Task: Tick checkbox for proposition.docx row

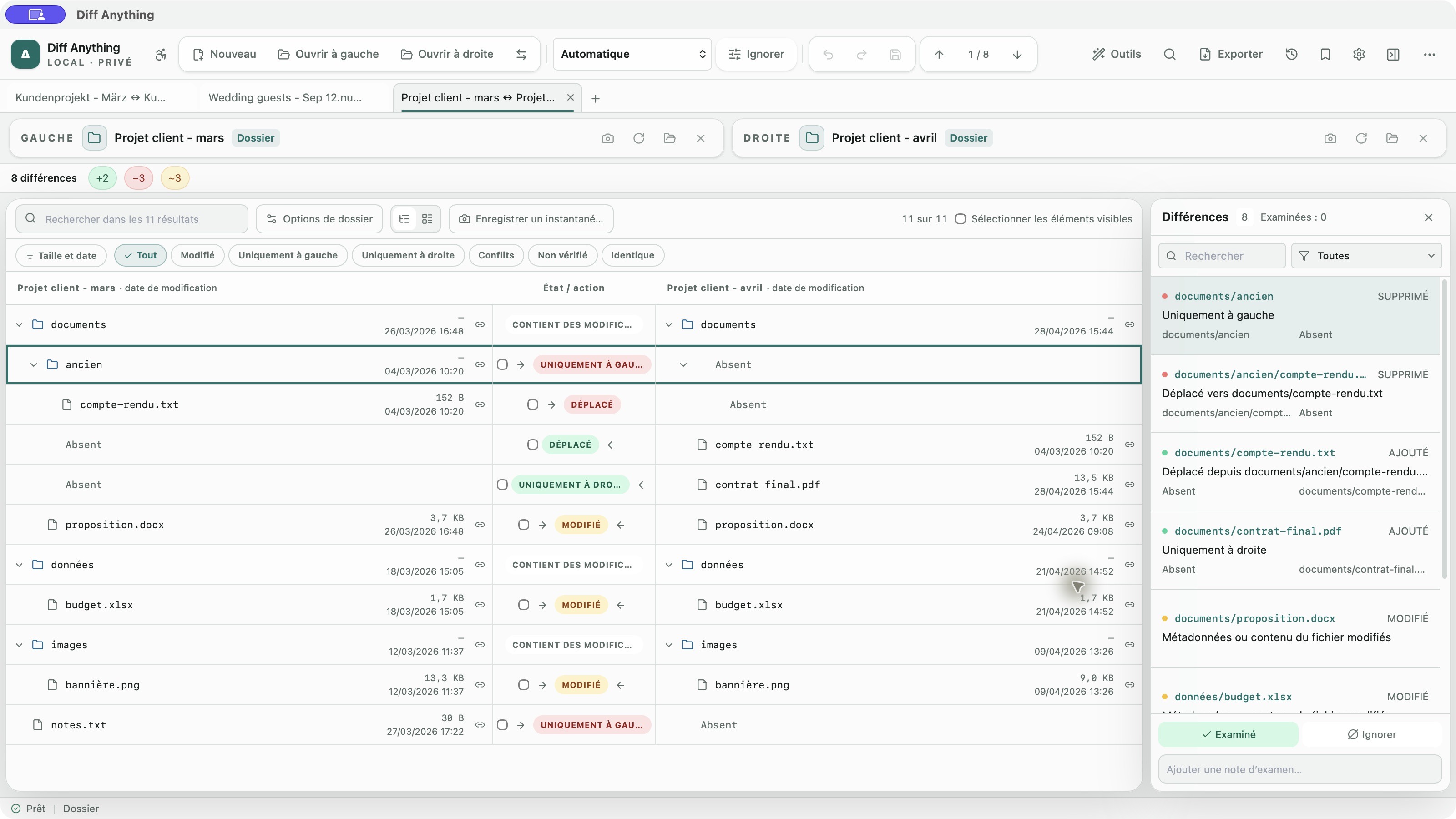Action: click(523, 525)
